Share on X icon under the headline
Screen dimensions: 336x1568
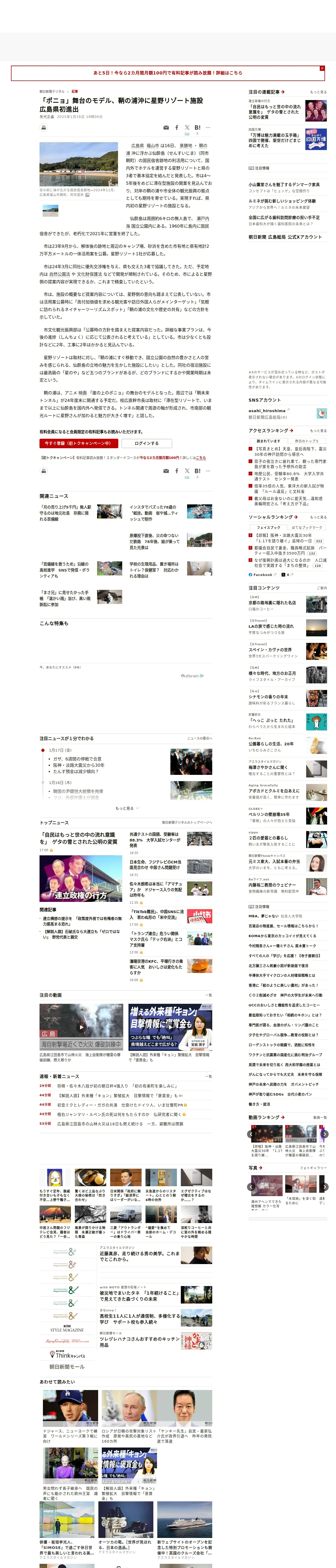coord(187,128)
